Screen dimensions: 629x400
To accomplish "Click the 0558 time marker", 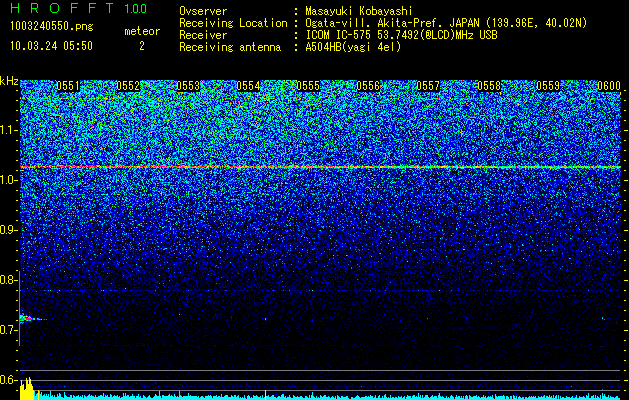I will coord(489,86).
